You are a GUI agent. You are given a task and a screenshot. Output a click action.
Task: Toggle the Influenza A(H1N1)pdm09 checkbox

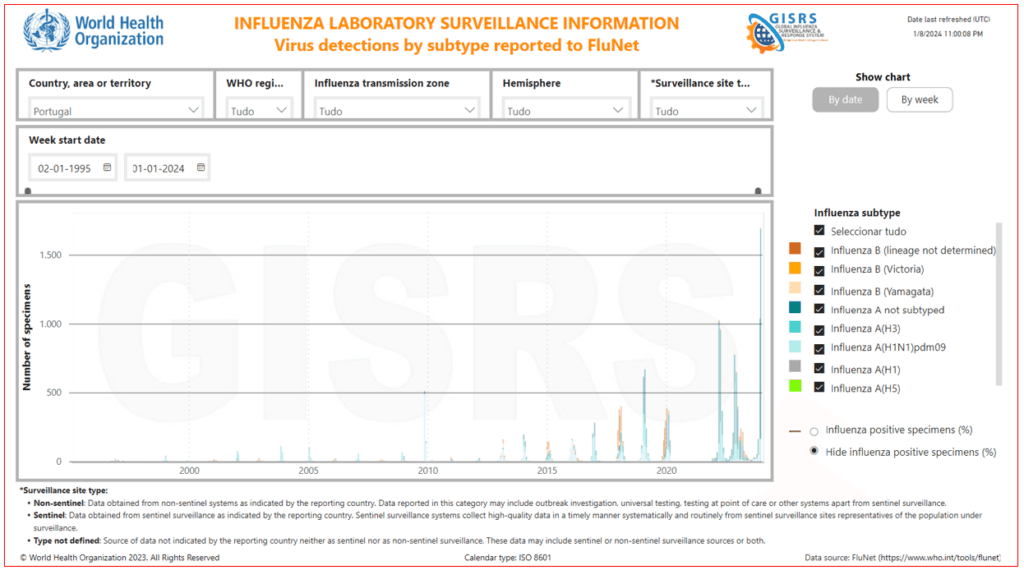[x=820, y=348]
